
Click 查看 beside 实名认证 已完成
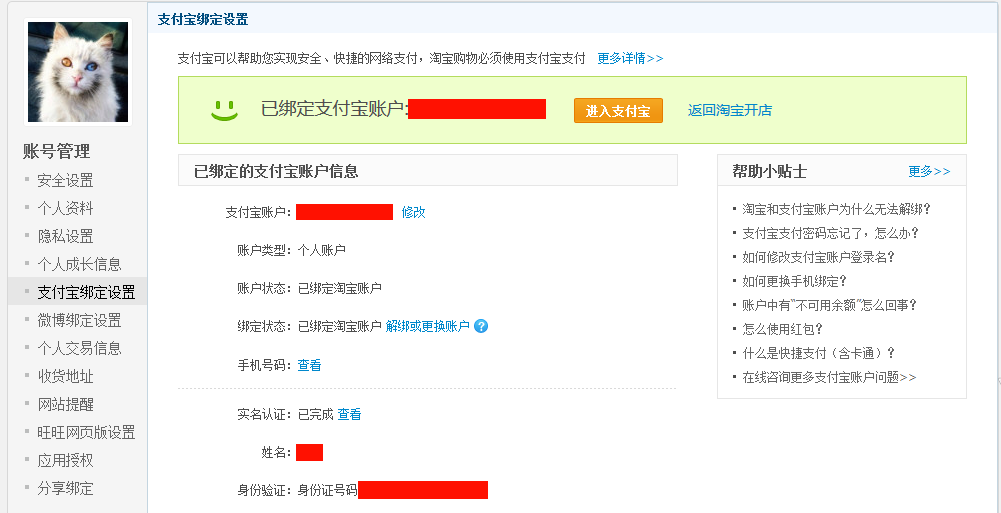(349, 414)
